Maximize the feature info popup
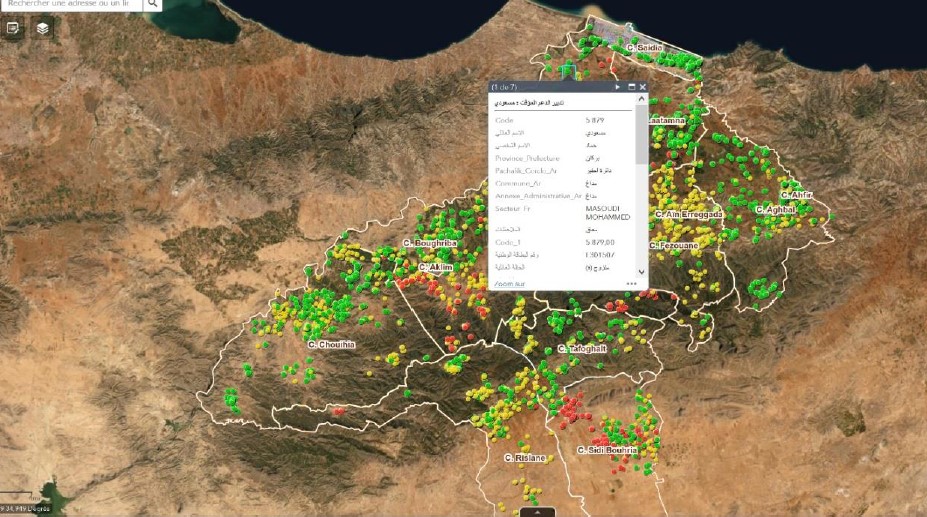This screenshot has height=517, width=927. click(631, 88)
